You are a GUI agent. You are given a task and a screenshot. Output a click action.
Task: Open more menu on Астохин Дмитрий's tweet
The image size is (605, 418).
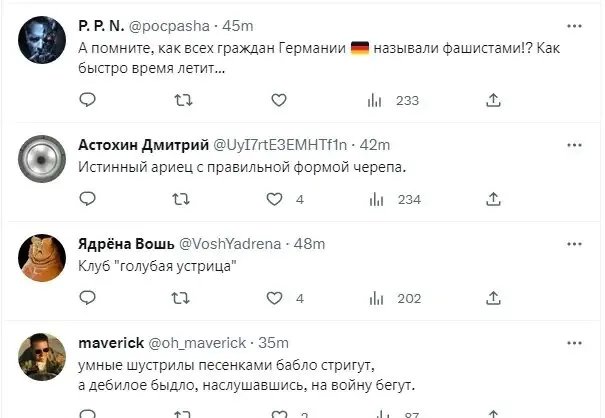[574, 144]
